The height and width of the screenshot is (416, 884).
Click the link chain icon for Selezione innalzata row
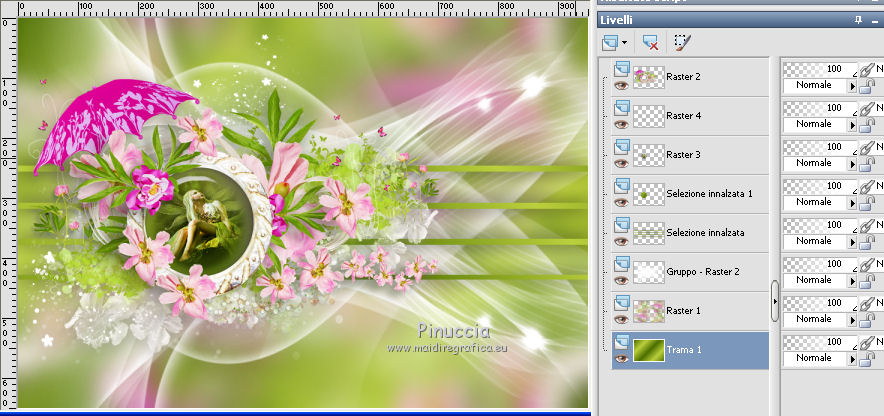click(x=867, y=225)
